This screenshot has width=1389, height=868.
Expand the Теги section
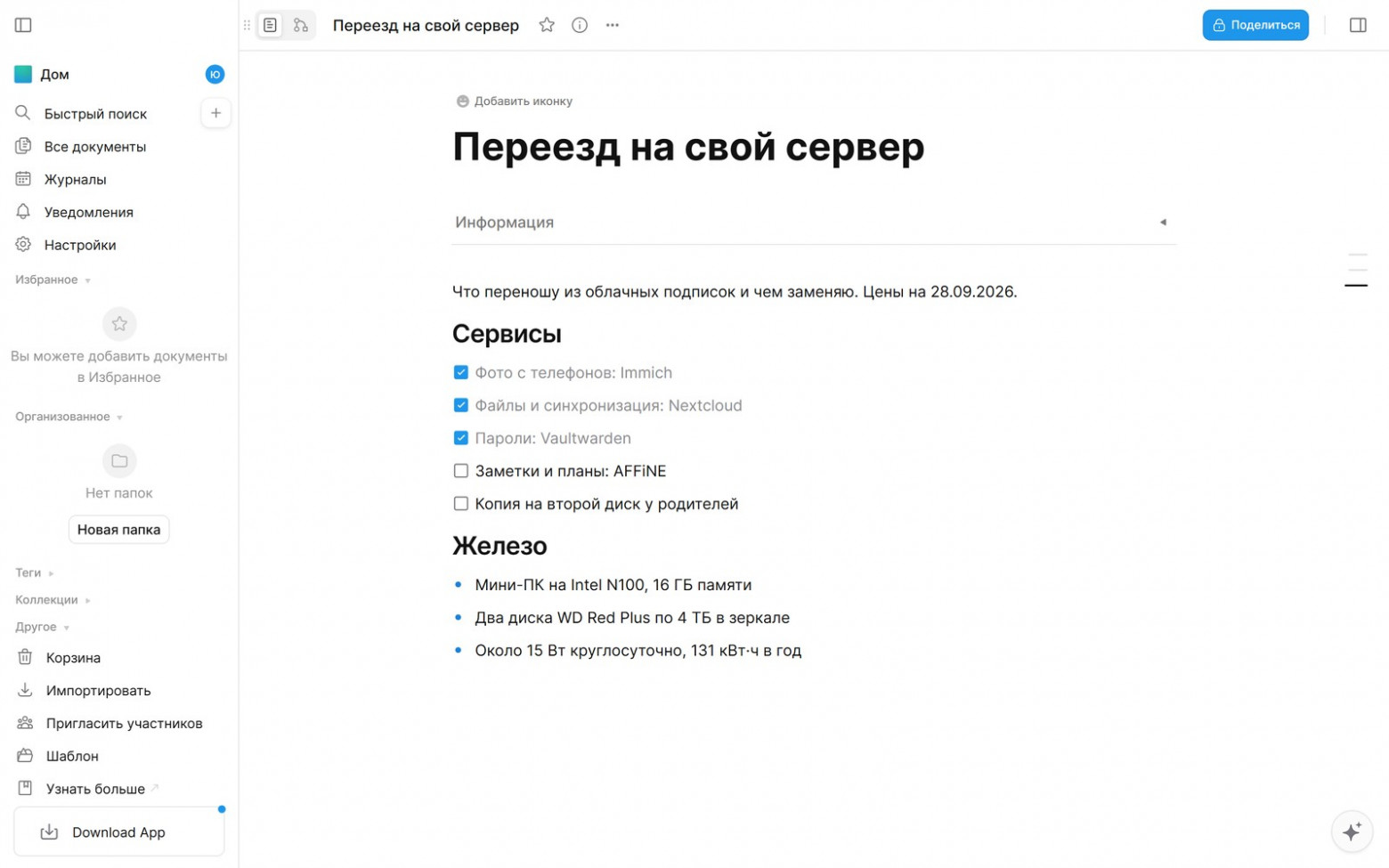[x=35, y=573]
